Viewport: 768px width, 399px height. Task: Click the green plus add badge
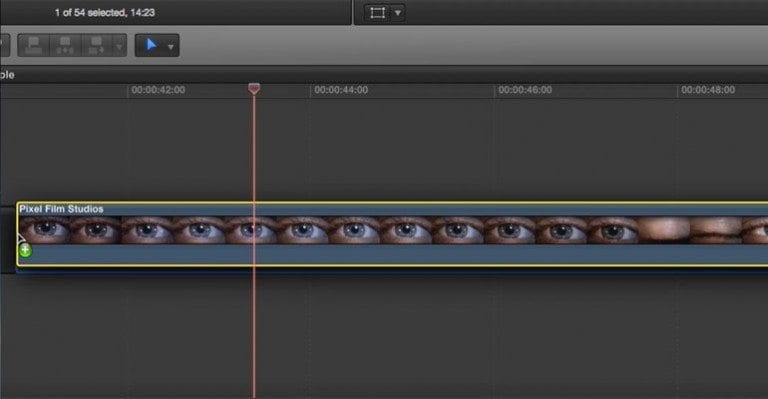pyautogui.click(x=25, y=250)
